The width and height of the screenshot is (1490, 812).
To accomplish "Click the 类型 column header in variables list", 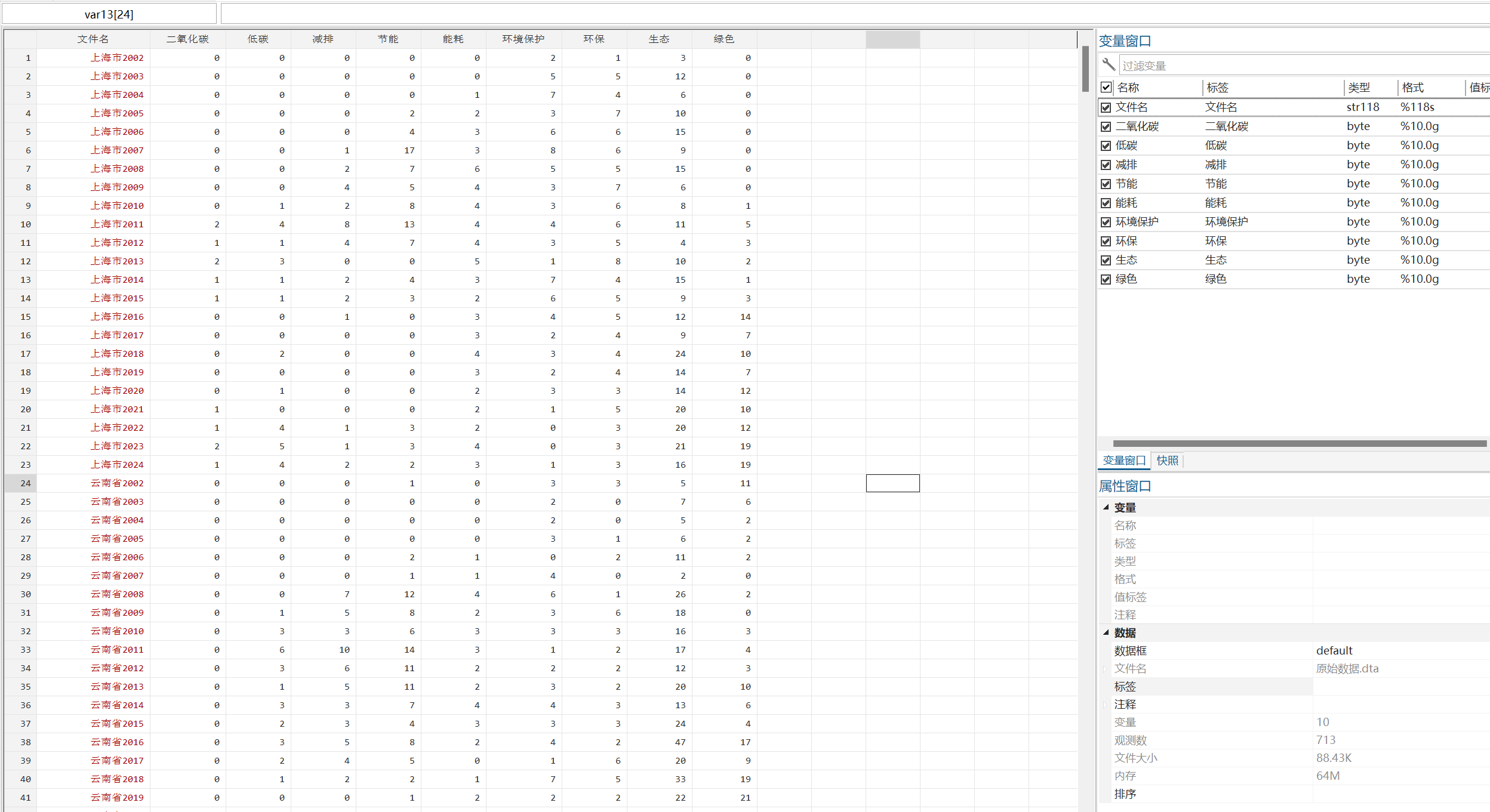I will click(x=1359, y=88).
